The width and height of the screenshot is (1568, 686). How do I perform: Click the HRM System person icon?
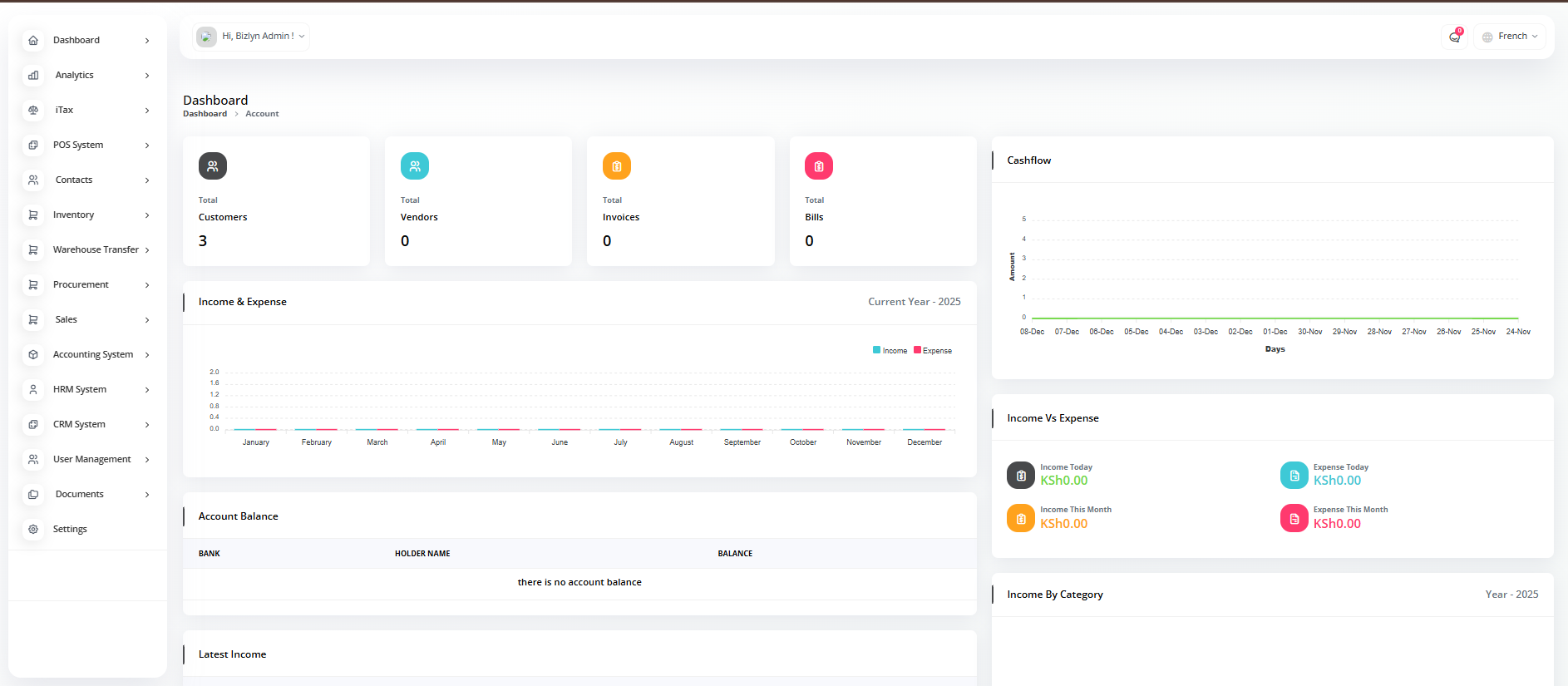[33, 389]
